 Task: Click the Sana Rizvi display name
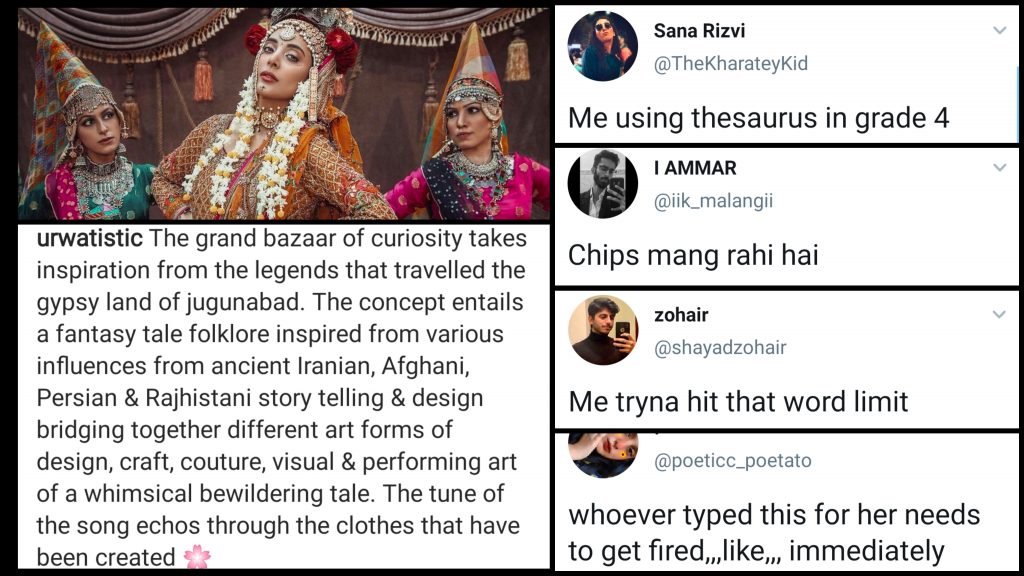[x=699, y=31]
